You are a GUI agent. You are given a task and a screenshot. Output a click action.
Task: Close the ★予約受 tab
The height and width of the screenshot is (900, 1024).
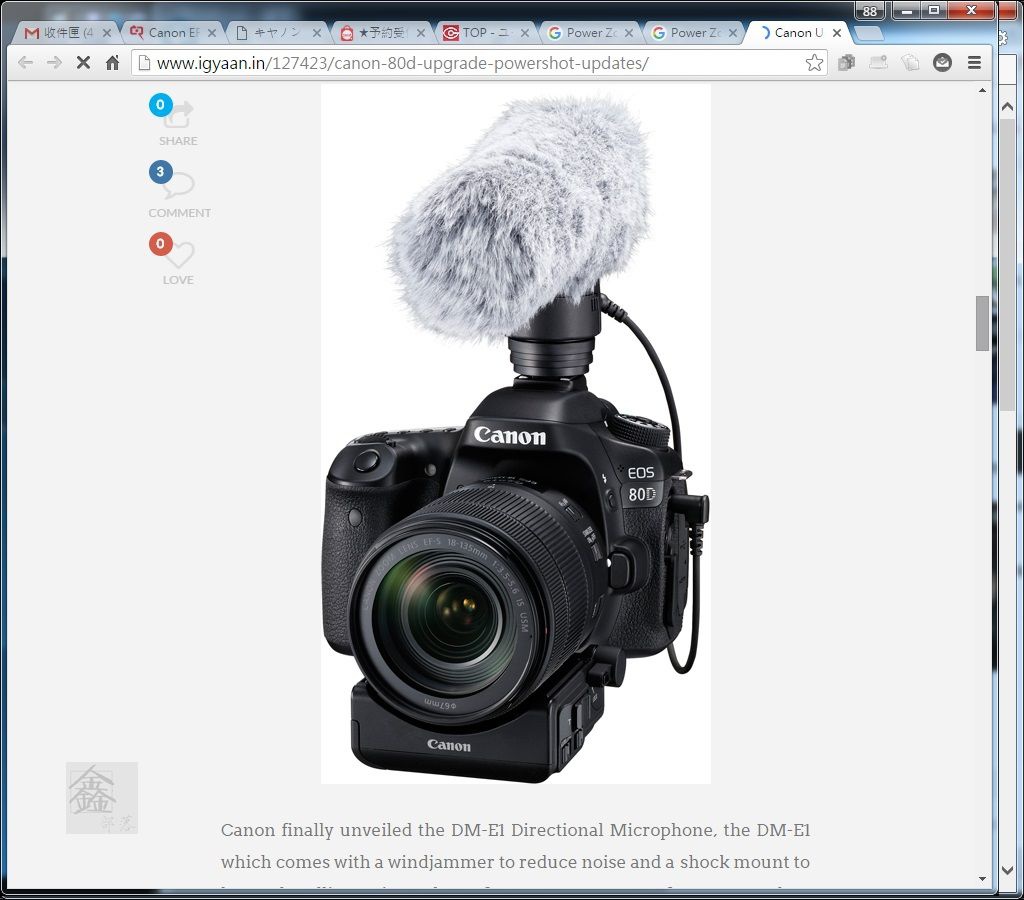pyautogui.click(x=421, y=33)
